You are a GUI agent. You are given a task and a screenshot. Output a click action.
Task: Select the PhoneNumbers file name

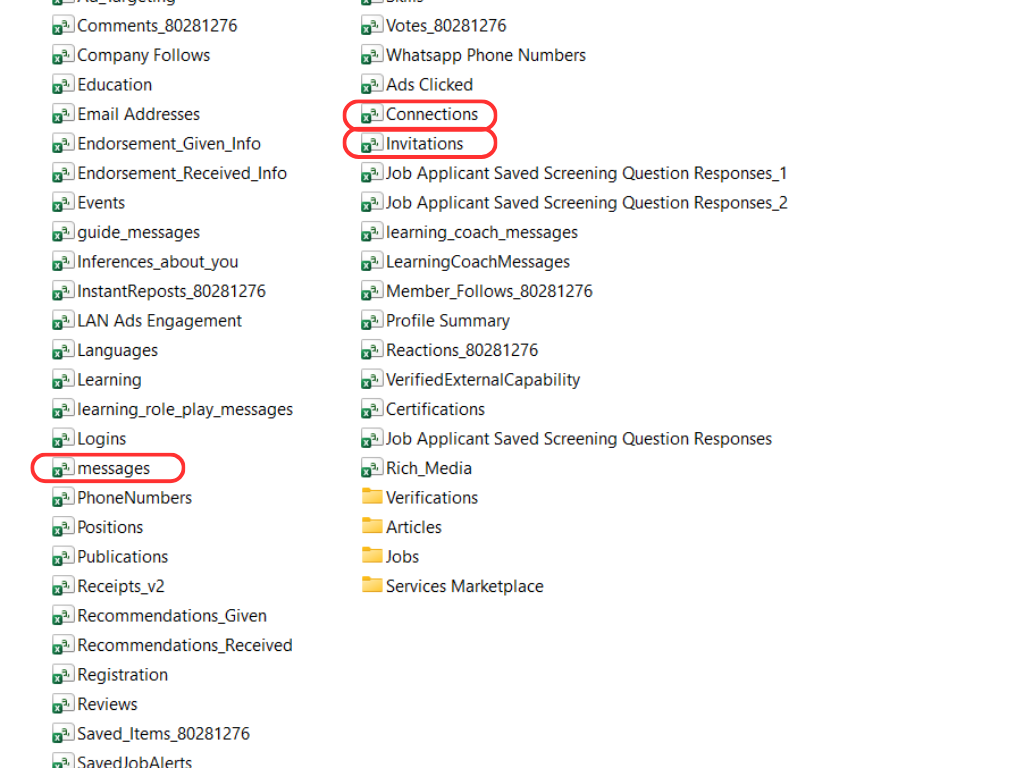click(x=135, y=498)
